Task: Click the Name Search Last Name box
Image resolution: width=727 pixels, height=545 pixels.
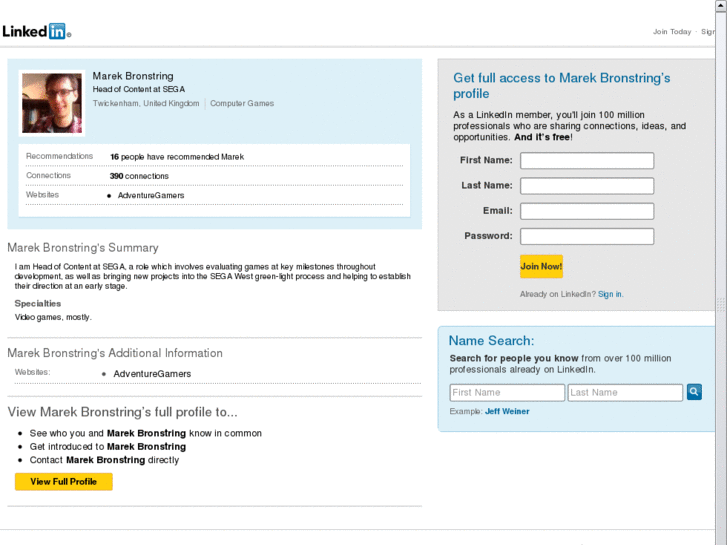Action: point(625,392)
